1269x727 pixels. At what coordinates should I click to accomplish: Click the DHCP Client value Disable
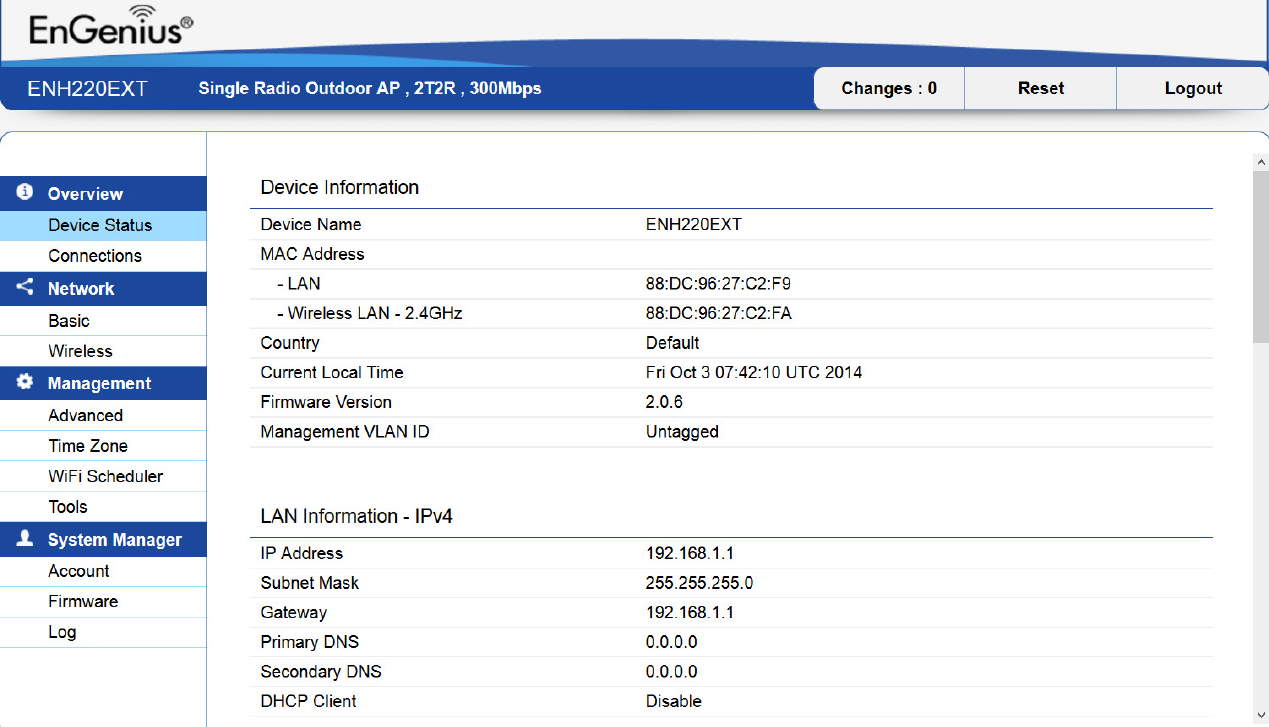(x=674, y=701)
